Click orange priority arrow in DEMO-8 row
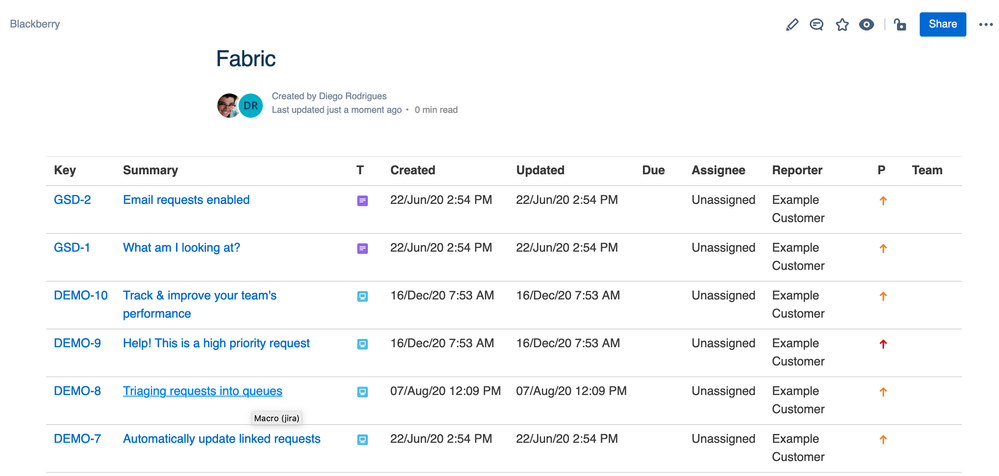 (x=883, y=392)
